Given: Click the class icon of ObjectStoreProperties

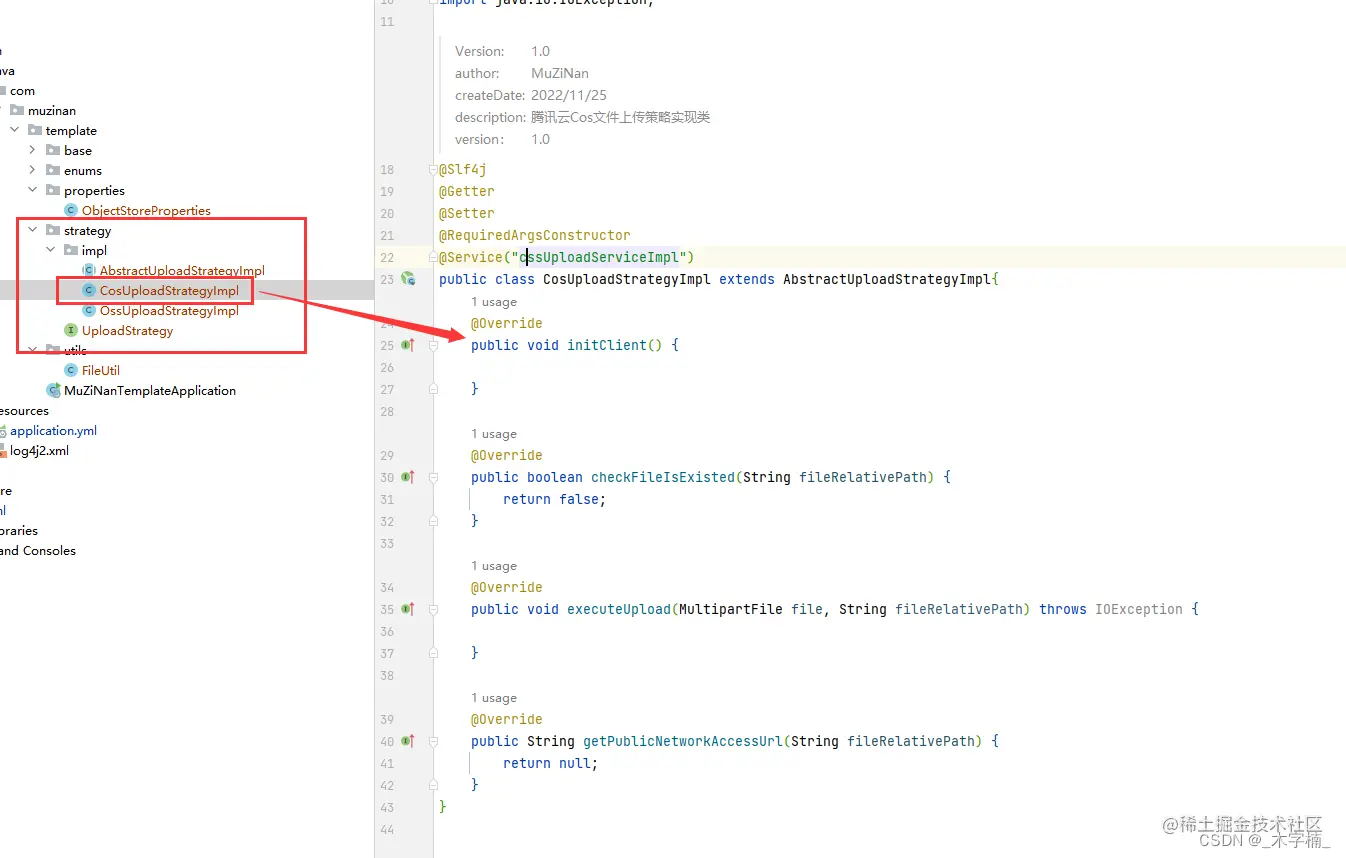Looking at the screenshot, I should 71,210.
